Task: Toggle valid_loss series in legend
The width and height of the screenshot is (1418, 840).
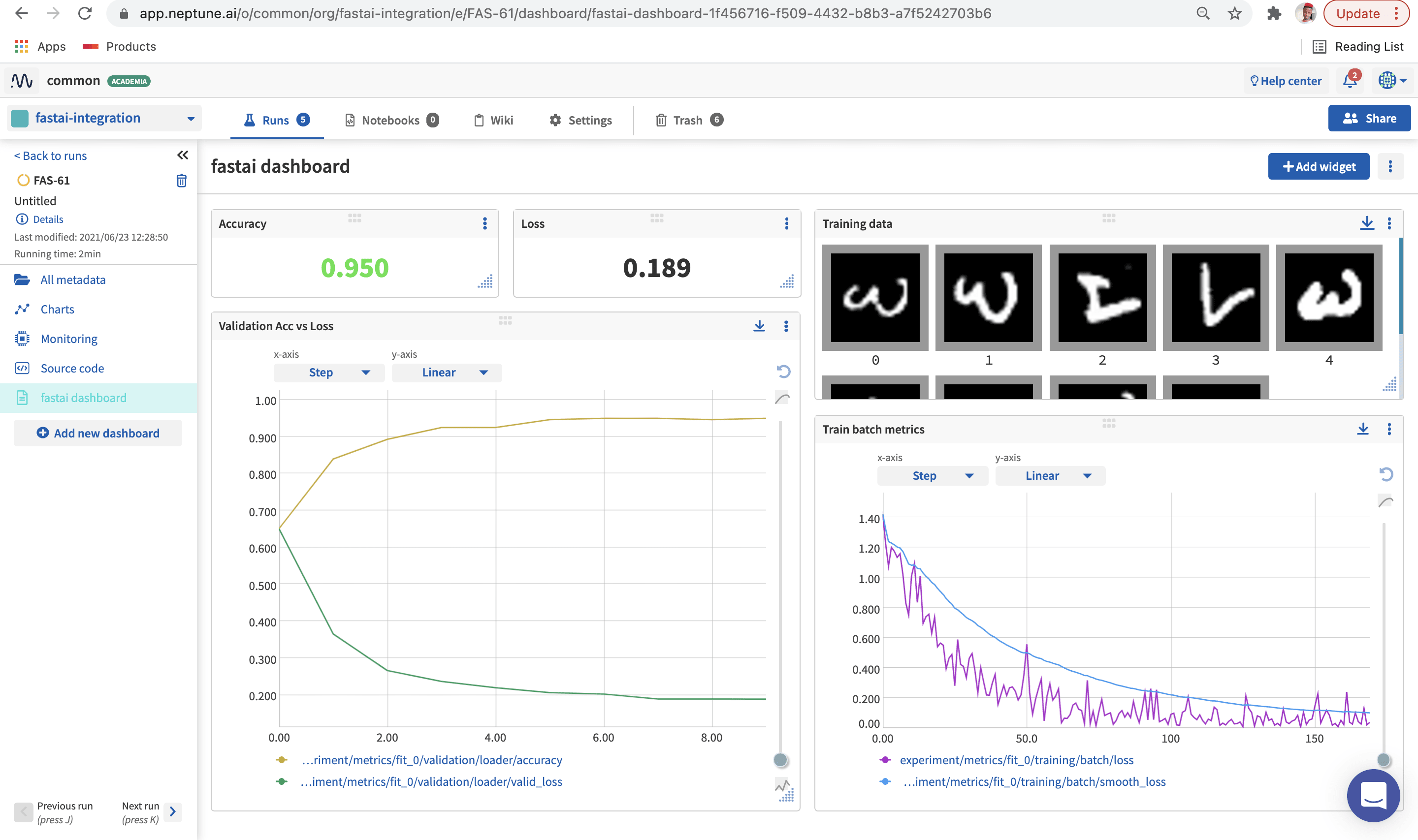Action: 419,782
